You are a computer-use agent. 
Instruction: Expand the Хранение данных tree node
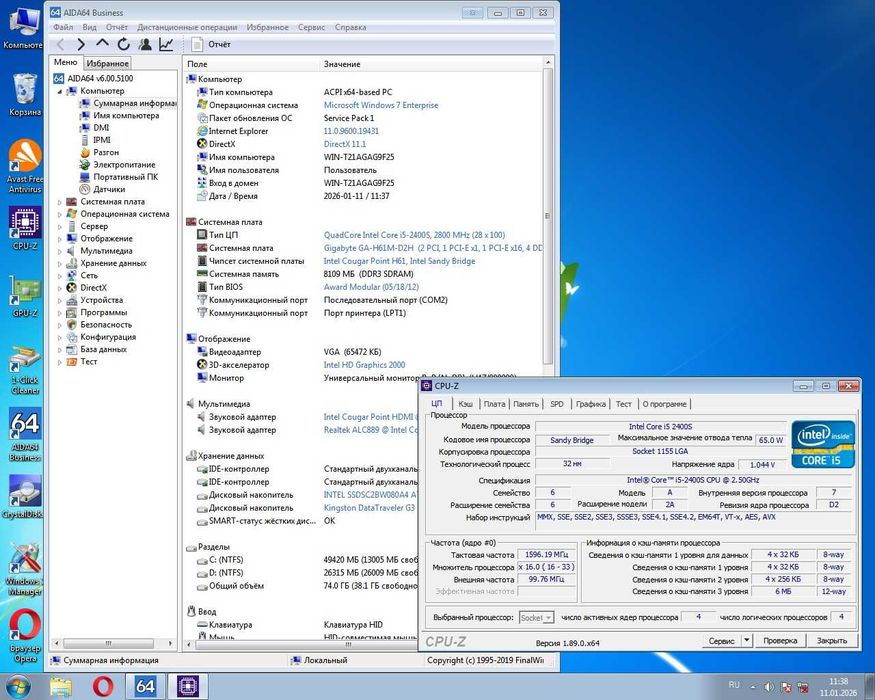point(60,263)
